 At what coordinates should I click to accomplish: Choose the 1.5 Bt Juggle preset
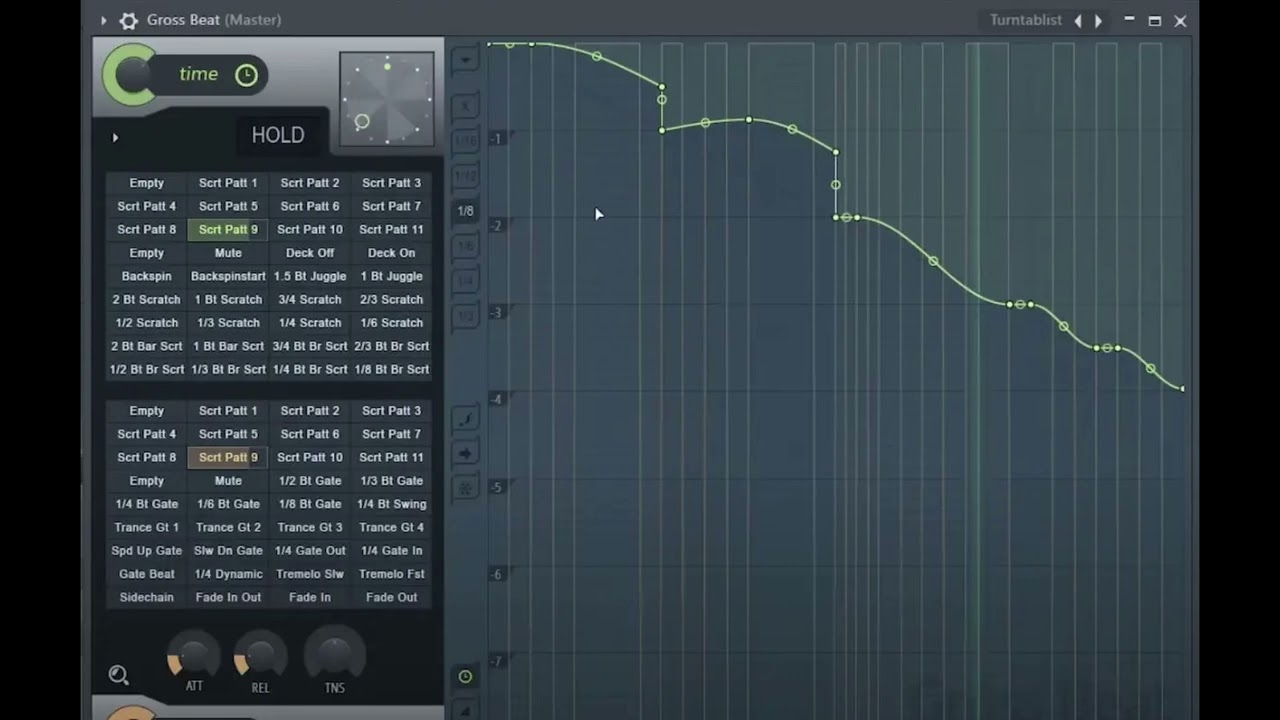pyautogui.click(x=310, y=276)
